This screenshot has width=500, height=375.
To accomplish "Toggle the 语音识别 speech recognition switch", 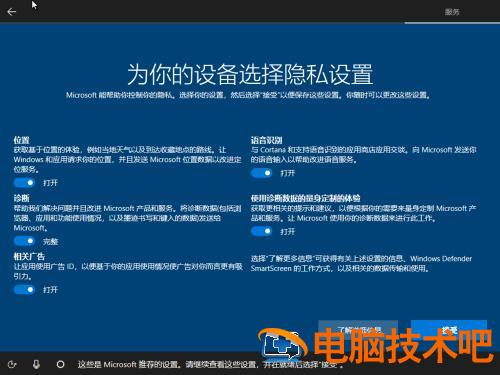I will coord(262,173).
